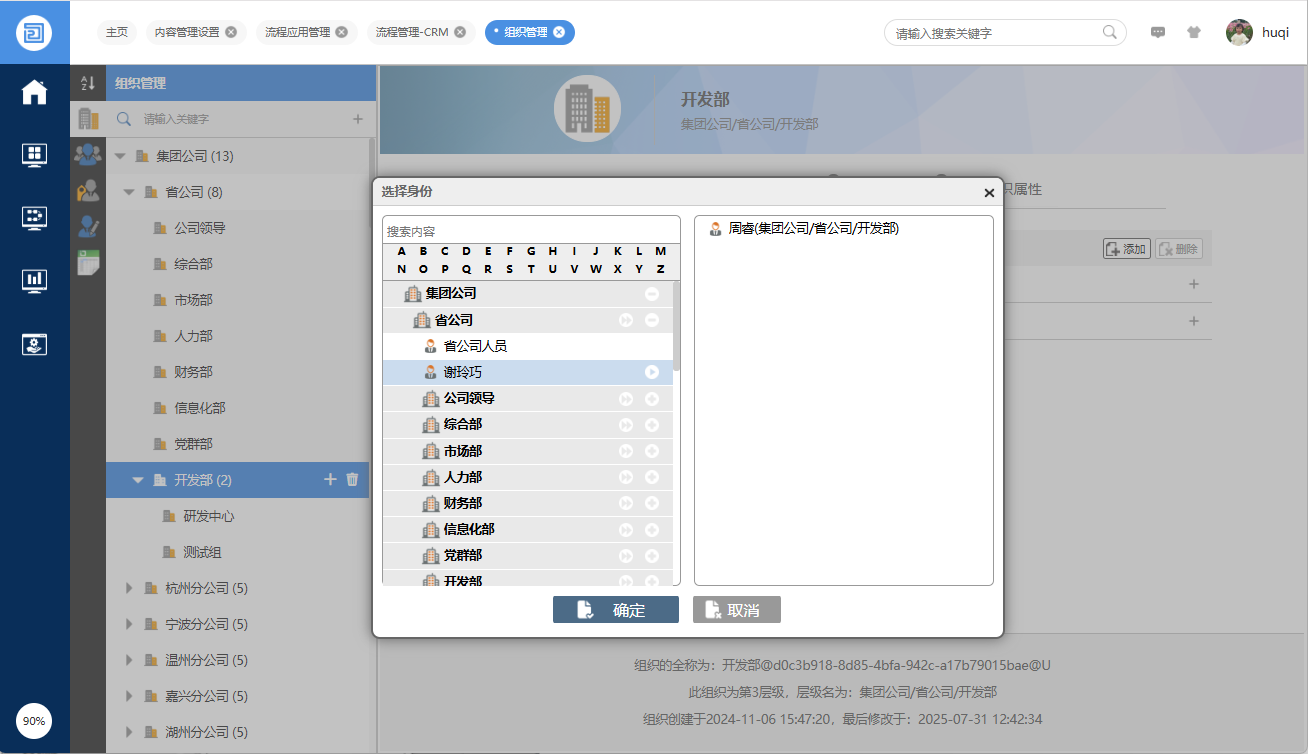The height and width of the screenshot is (754, 1308).
Task: Click the trash icon on the 开发部 tree row
Action: [x=352, y=480]
